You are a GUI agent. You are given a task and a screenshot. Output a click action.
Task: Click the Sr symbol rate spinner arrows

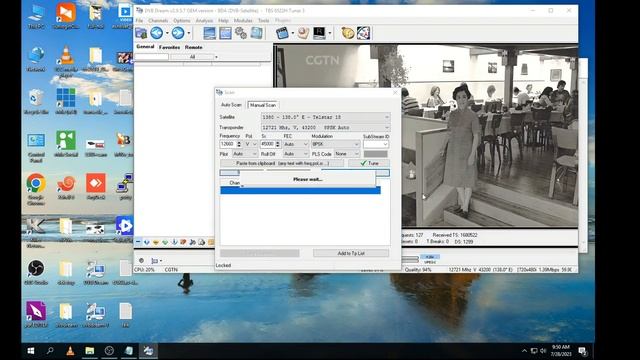(278, 144)
